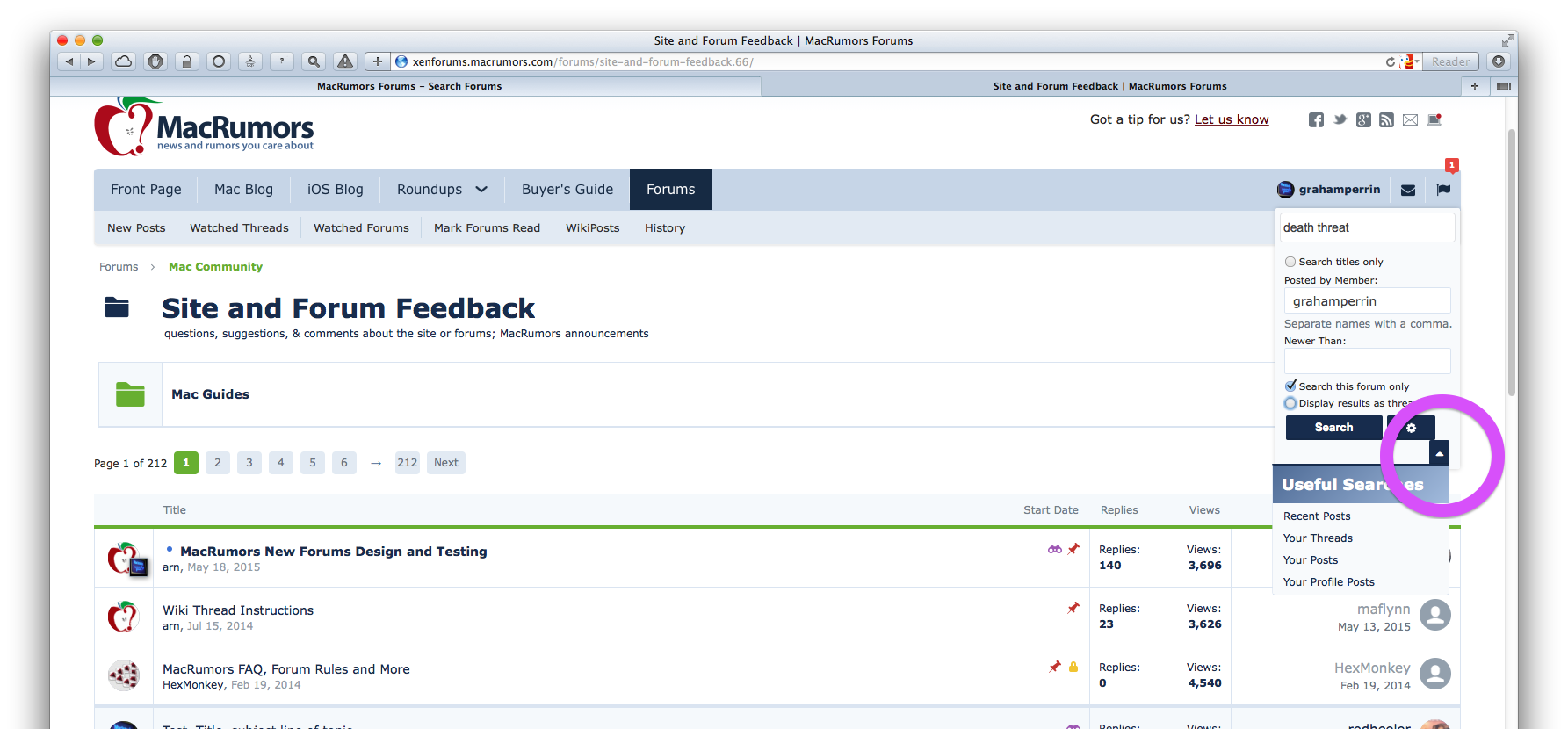Open the Mac Blog nav item

[243, 190]
